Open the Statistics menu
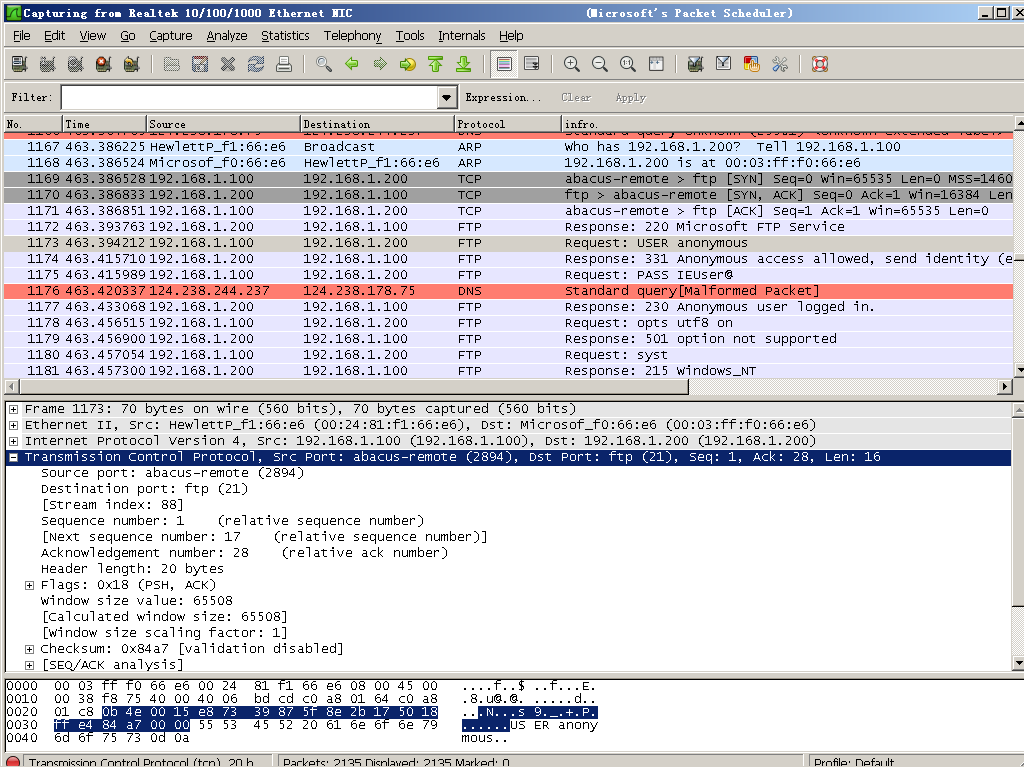This screenshot has width=1024, height=768. tap(285, 36)
